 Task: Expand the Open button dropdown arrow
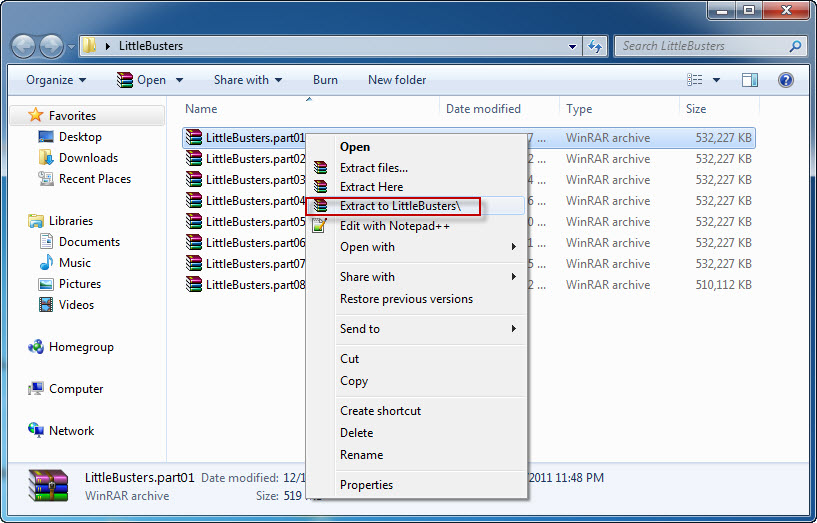pos(179,80)
